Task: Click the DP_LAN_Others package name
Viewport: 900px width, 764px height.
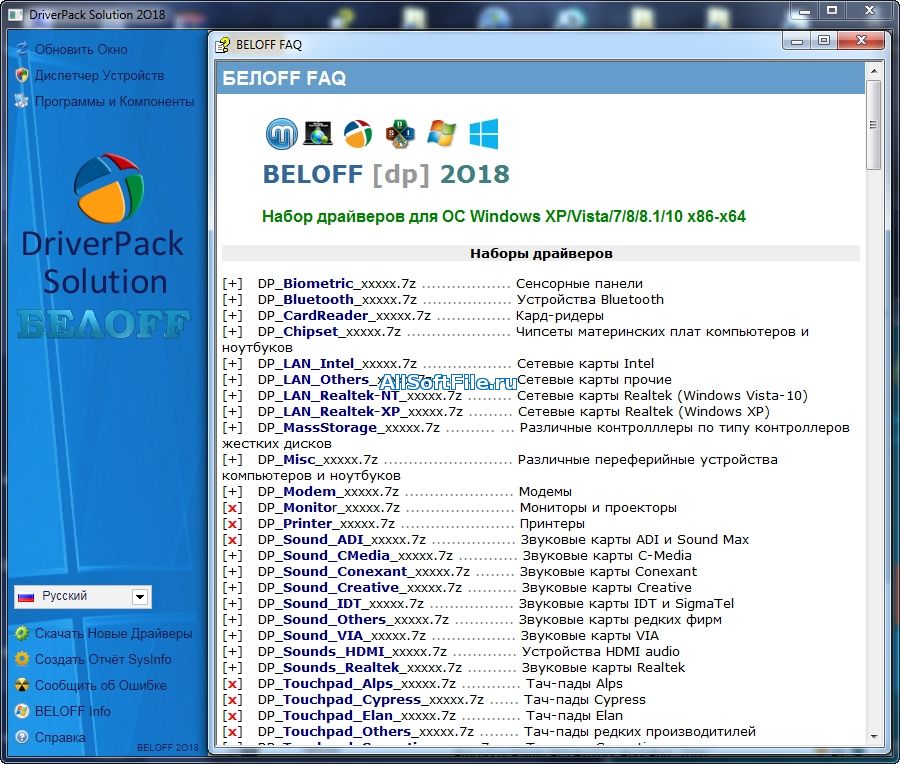Action: [x=344, y=380]
